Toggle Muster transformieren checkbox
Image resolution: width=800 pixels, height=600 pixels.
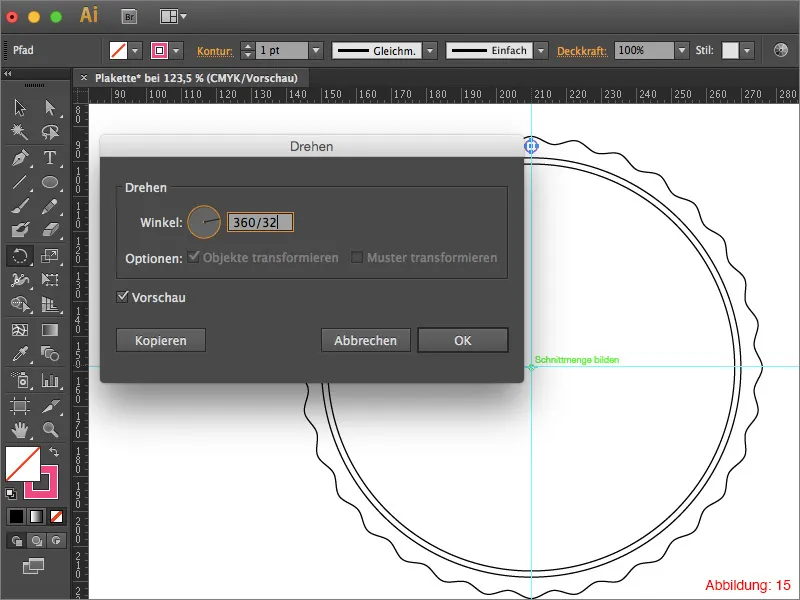(x=357, y=257)
